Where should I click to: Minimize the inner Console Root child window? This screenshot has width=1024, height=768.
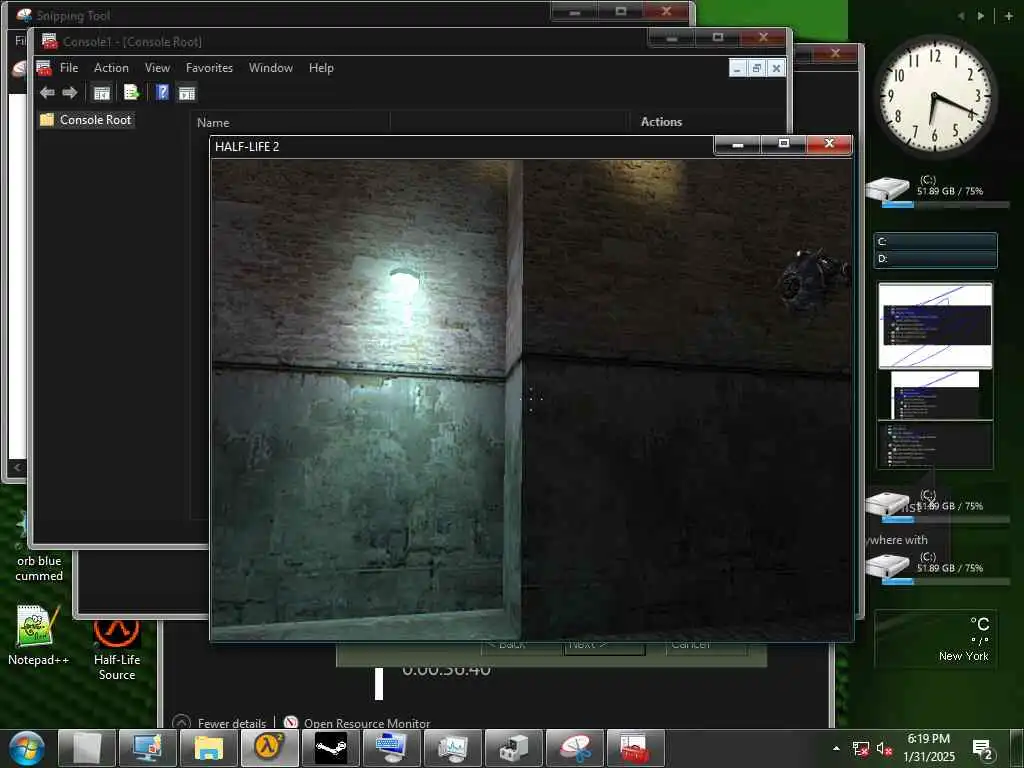(738, 68)
